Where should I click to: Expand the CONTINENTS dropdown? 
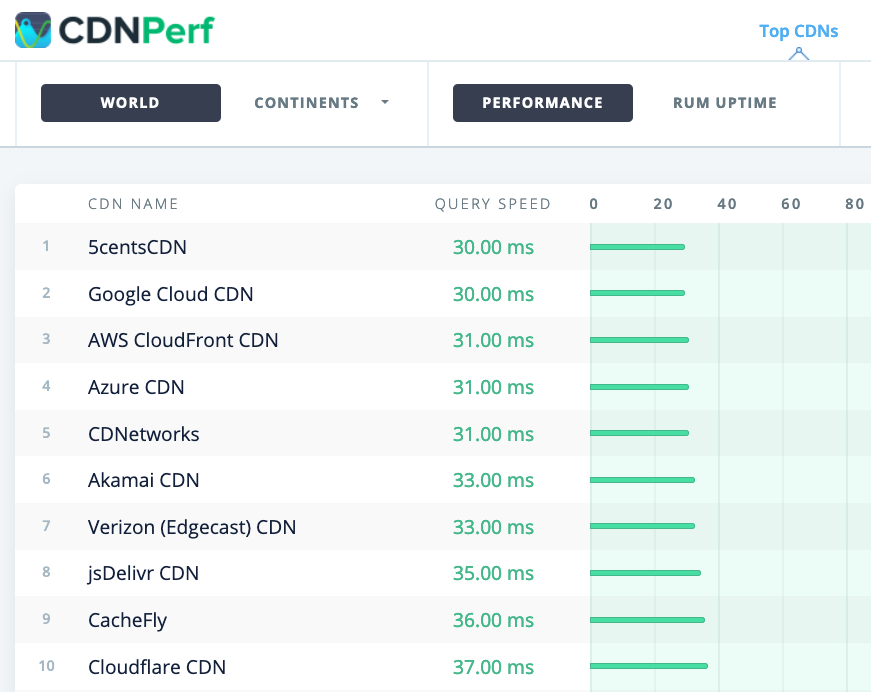click(x=321, y=102)
